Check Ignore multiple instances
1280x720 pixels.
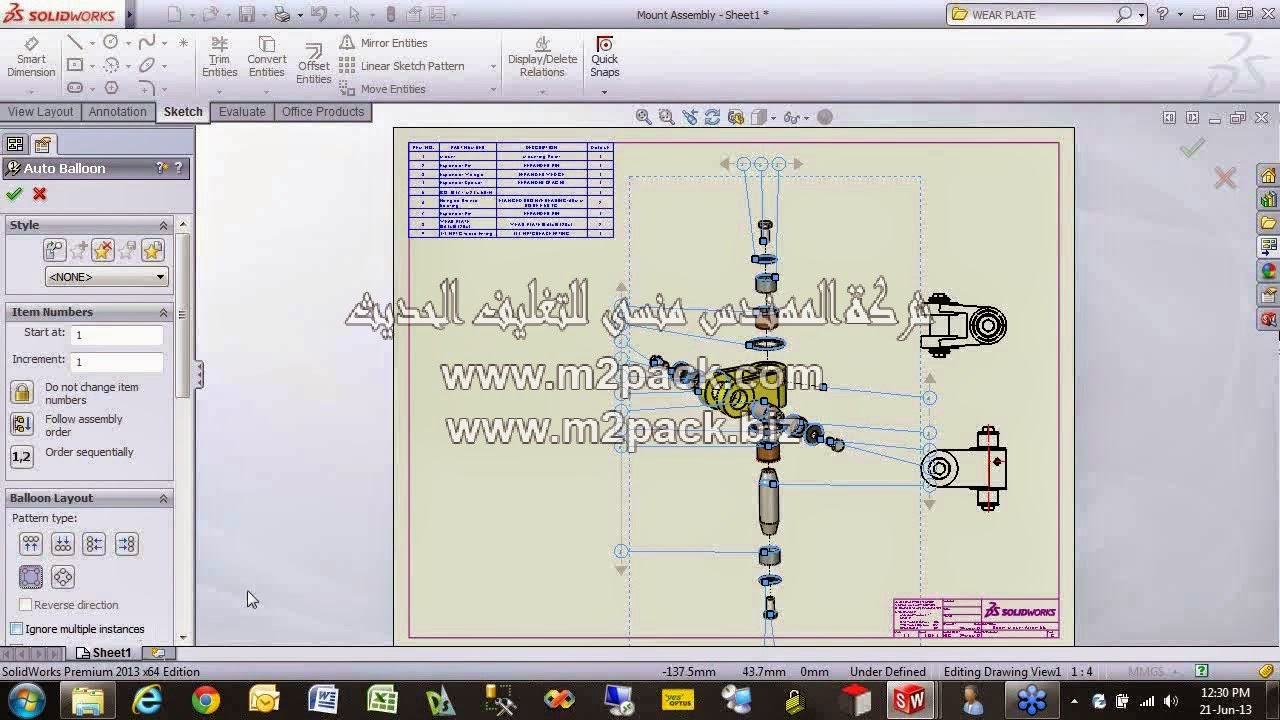coord(17,629)
